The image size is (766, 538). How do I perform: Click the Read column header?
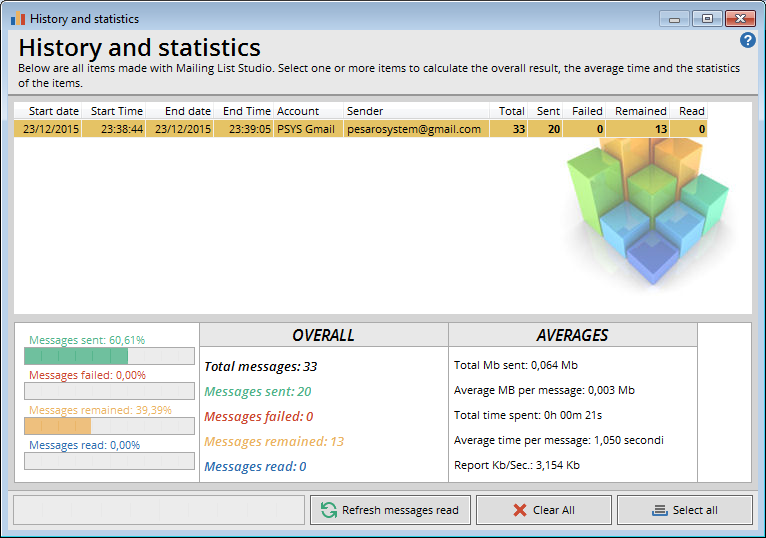click(x=691, y=111)
